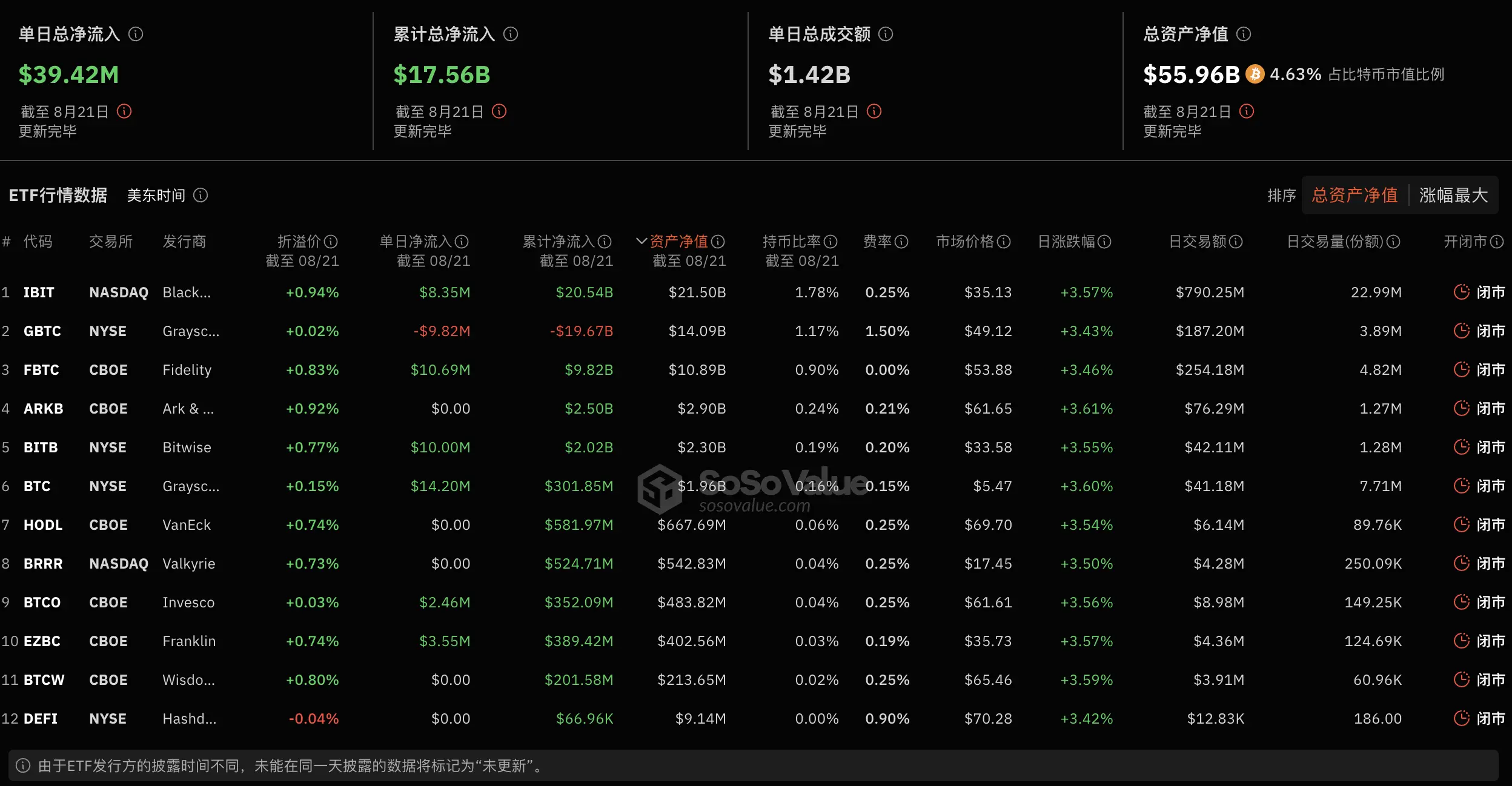Viewport: 1512px width, 786px height.
Task: Click the 闭市 clock icon on the IBIT row
Action: point(1462,292)
